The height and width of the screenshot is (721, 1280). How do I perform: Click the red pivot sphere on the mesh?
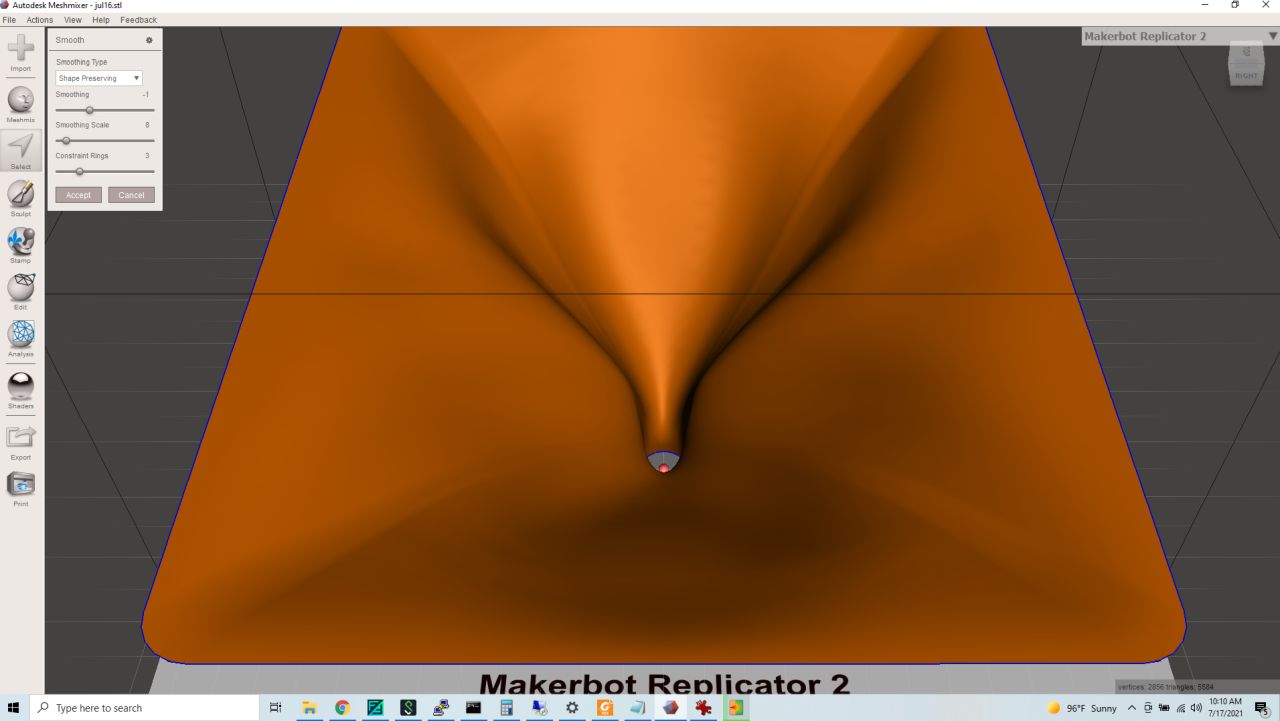[x=664, y=468]
